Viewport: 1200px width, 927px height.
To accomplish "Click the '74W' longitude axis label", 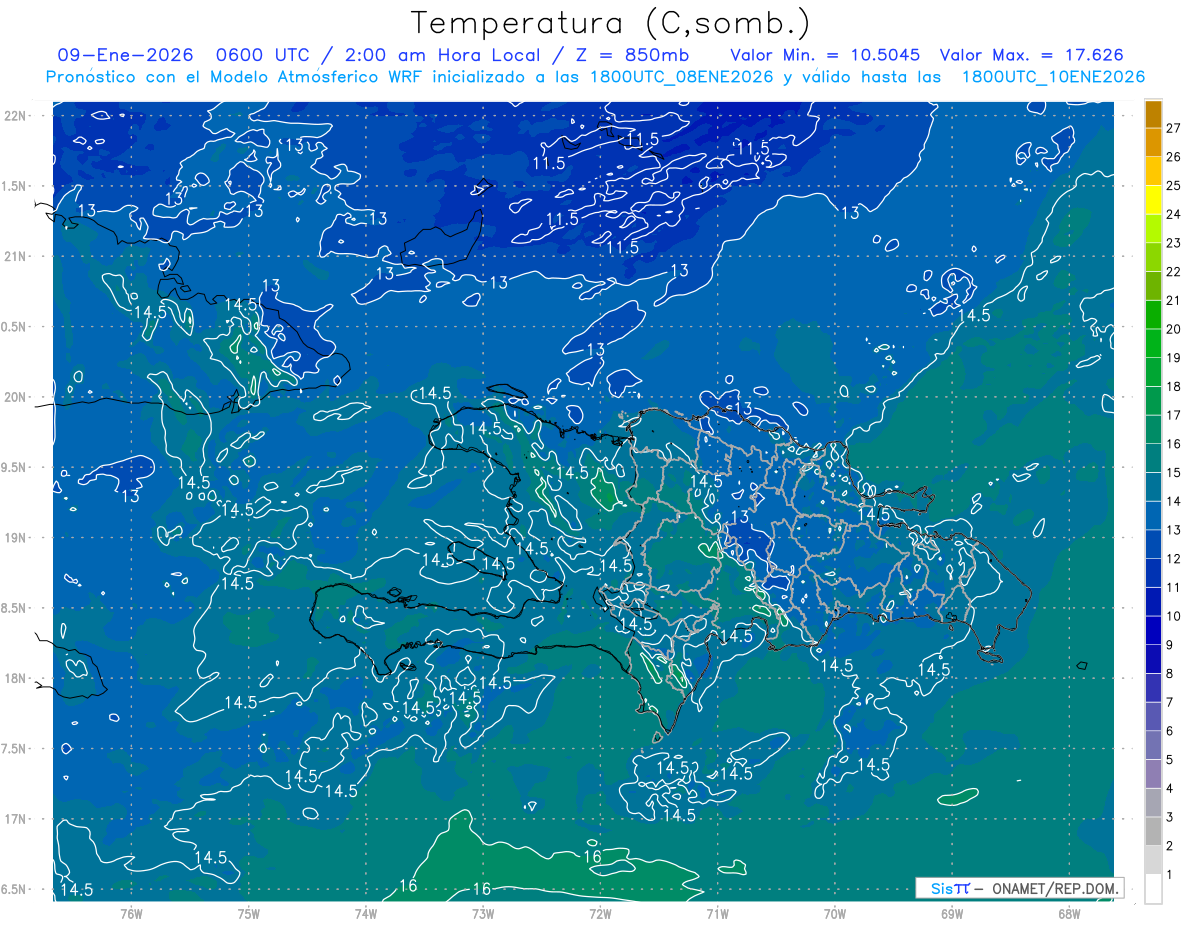I will pos(366,914).
